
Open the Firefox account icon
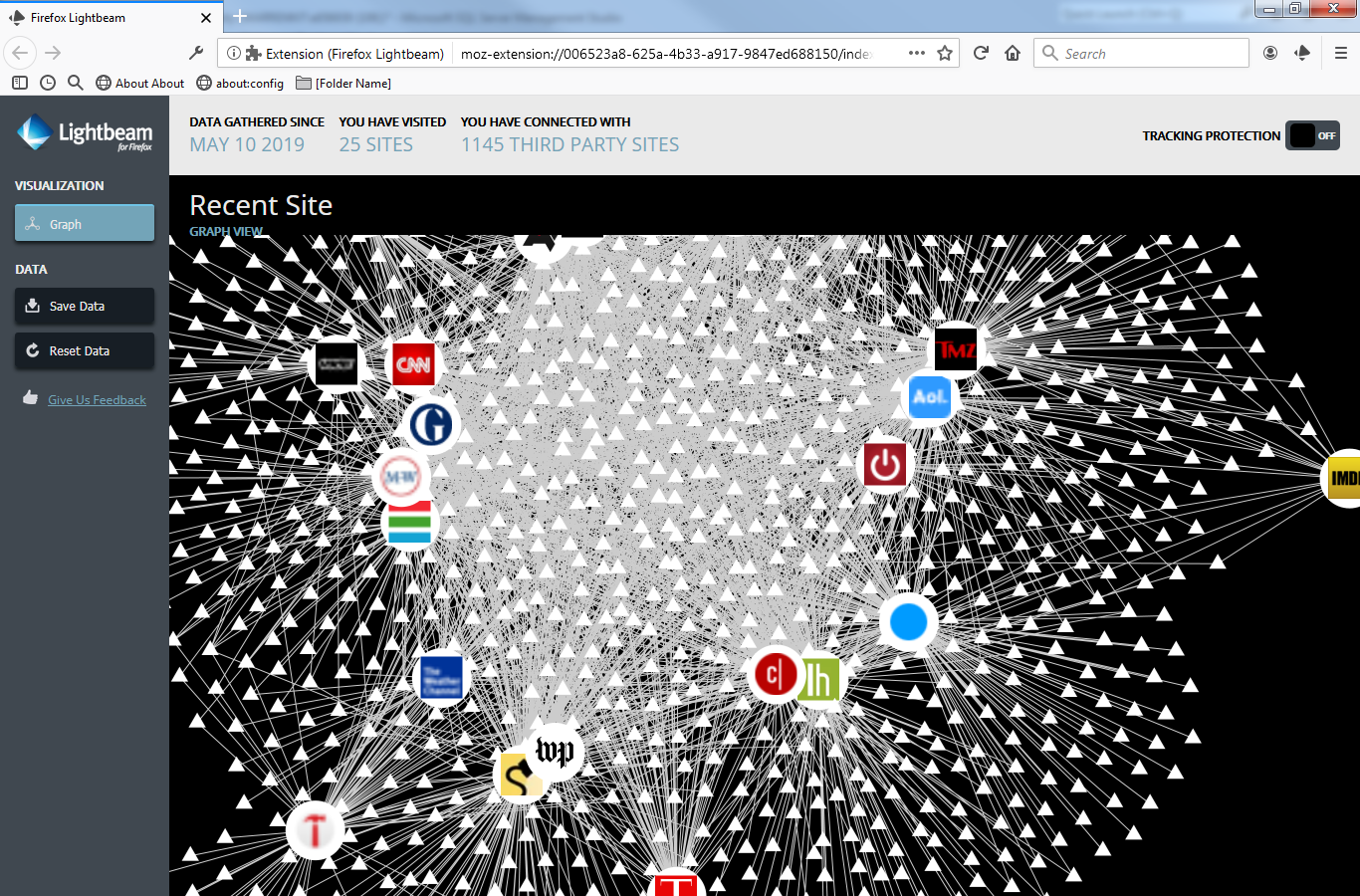[1270, 53]
